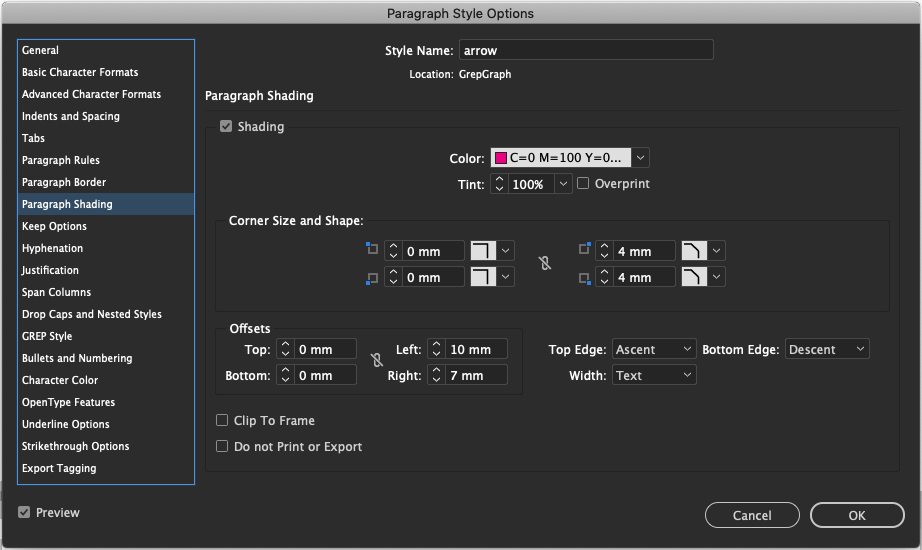The width and height of the screenshot is (922, 550).
Task: Click the OK button
Action: tap(857, 515)
